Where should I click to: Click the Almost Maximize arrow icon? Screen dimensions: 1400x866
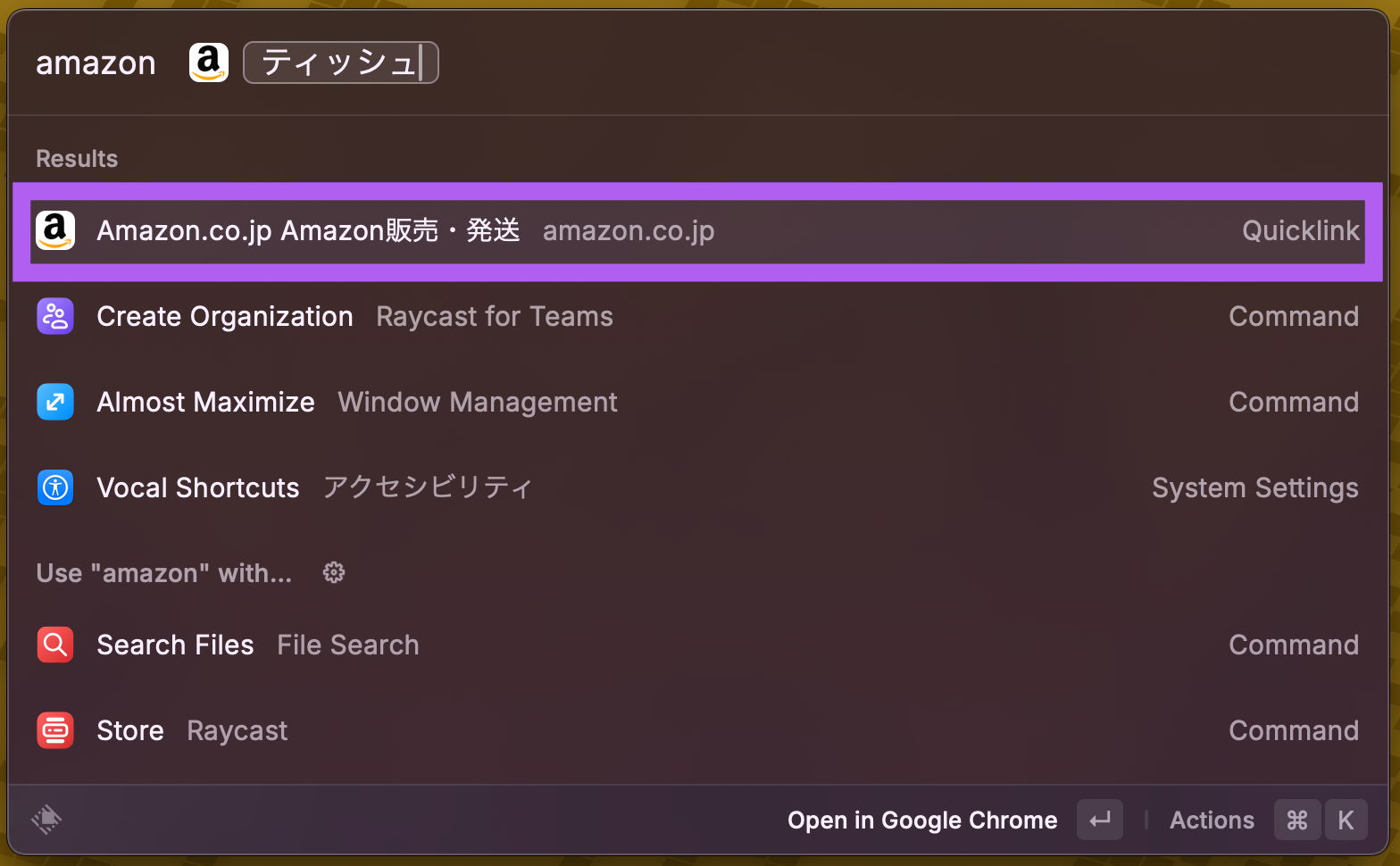[x=55, y=403]
